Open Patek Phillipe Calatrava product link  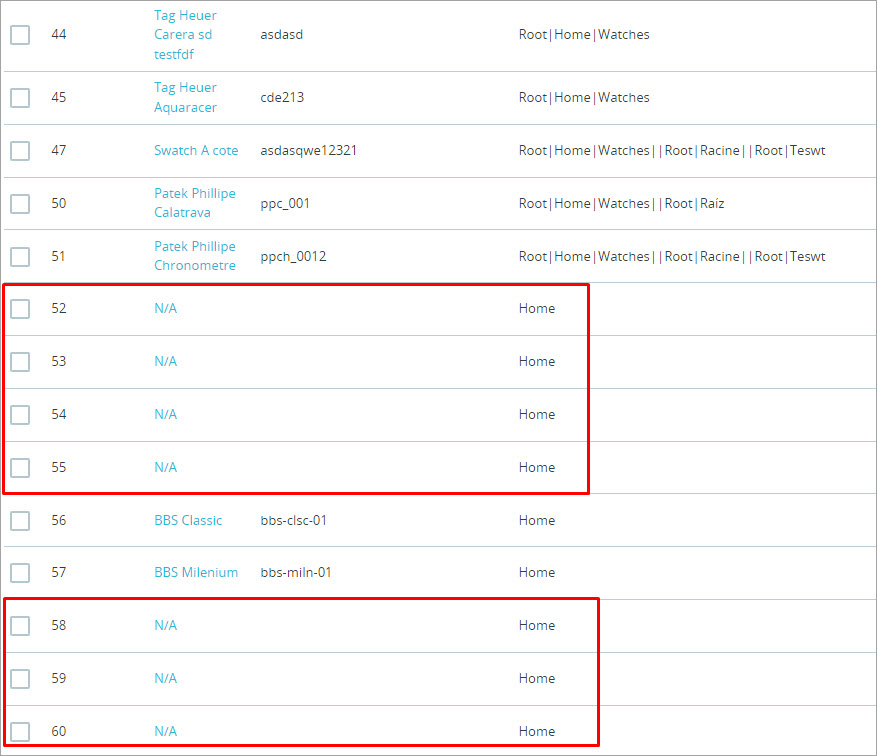[x=195, y=203]
